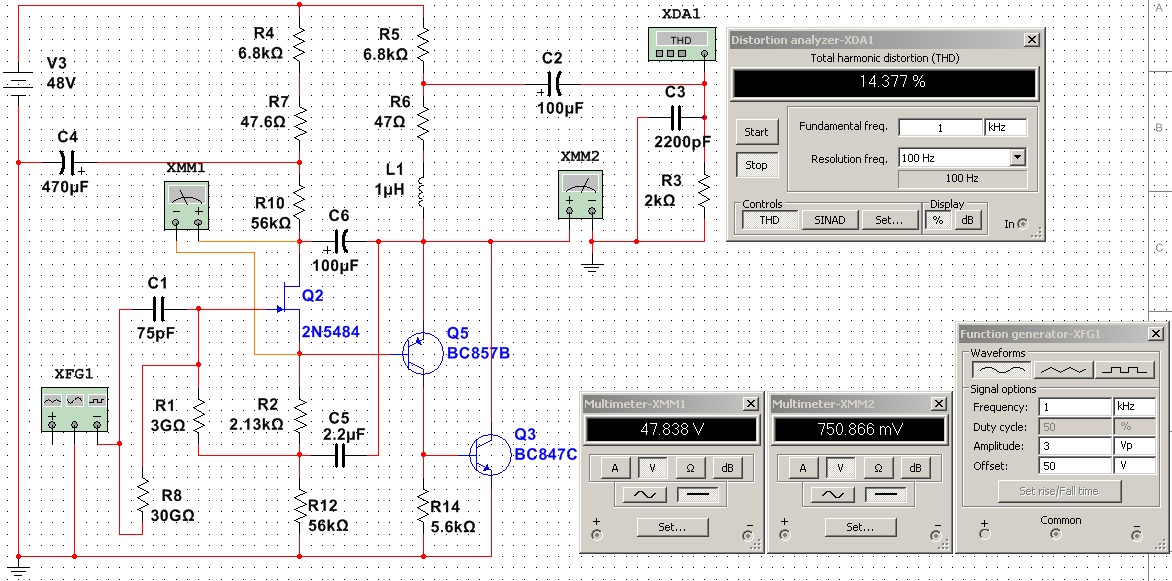Viewport: 1172px width, 581px height.
Task: Select the XDA1 distortion analyzer instrument icon
Action: (680, 44)
